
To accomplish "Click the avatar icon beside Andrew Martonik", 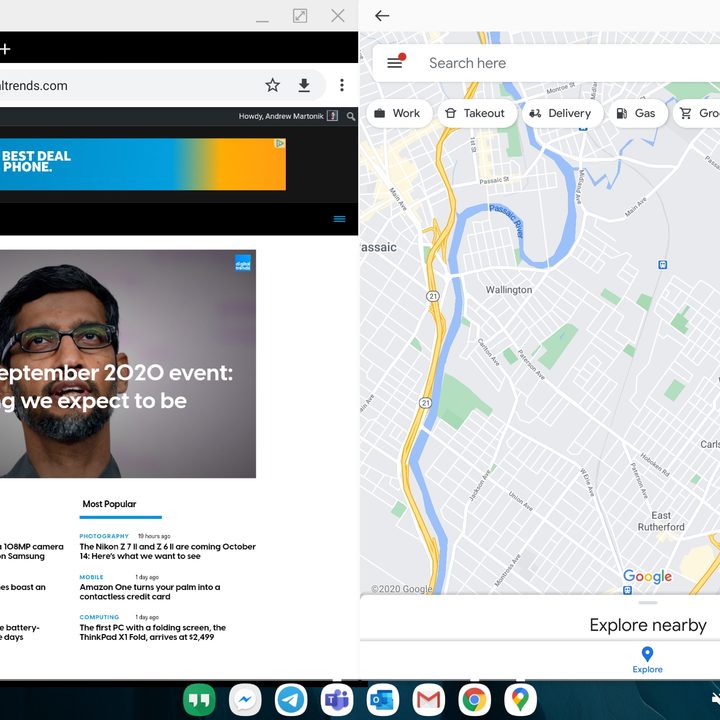I will click(x=332, y=116).
